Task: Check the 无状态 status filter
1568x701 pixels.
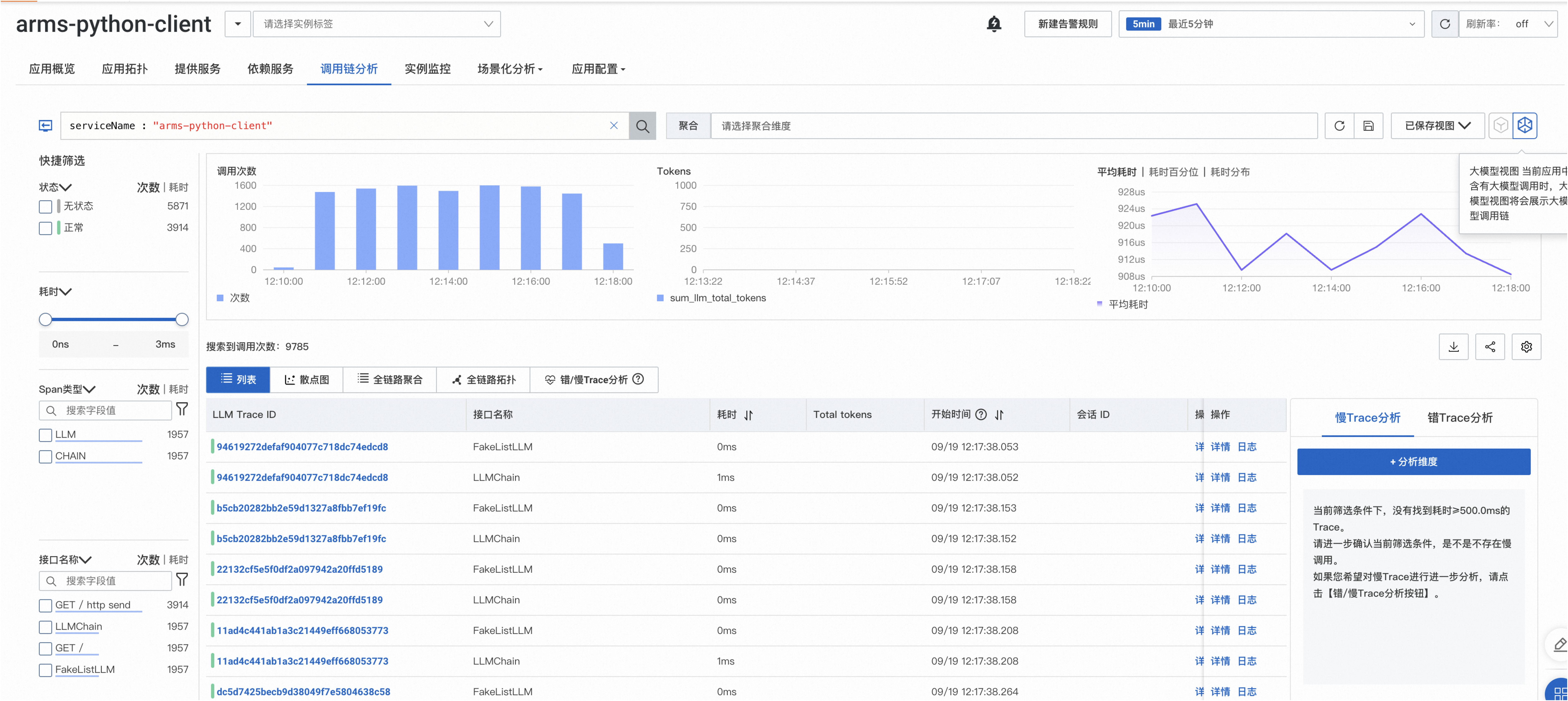Action: [46, 206]
